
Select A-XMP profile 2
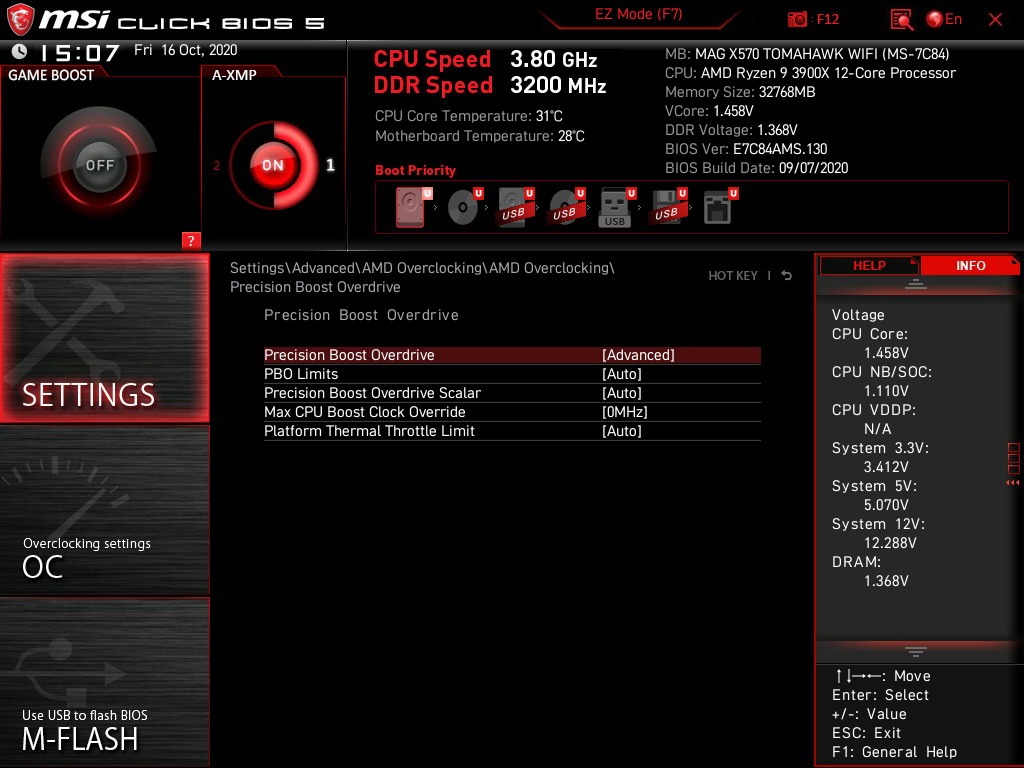pyautogui.click(x=216, y=166)
